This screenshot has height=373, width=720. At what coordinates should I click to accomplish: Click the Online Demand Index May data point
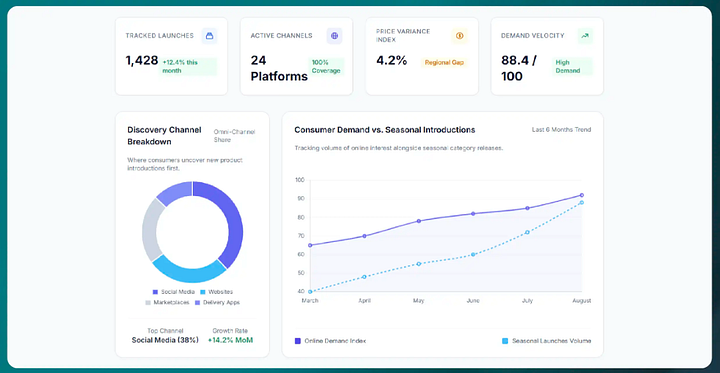(419, 221)
